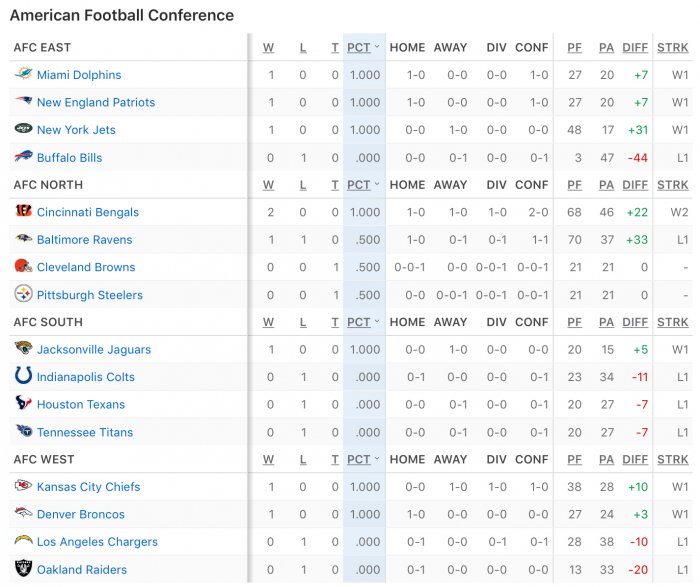
Task: Click the Pittsburgh Steelers logo
Action: (23, 294)
